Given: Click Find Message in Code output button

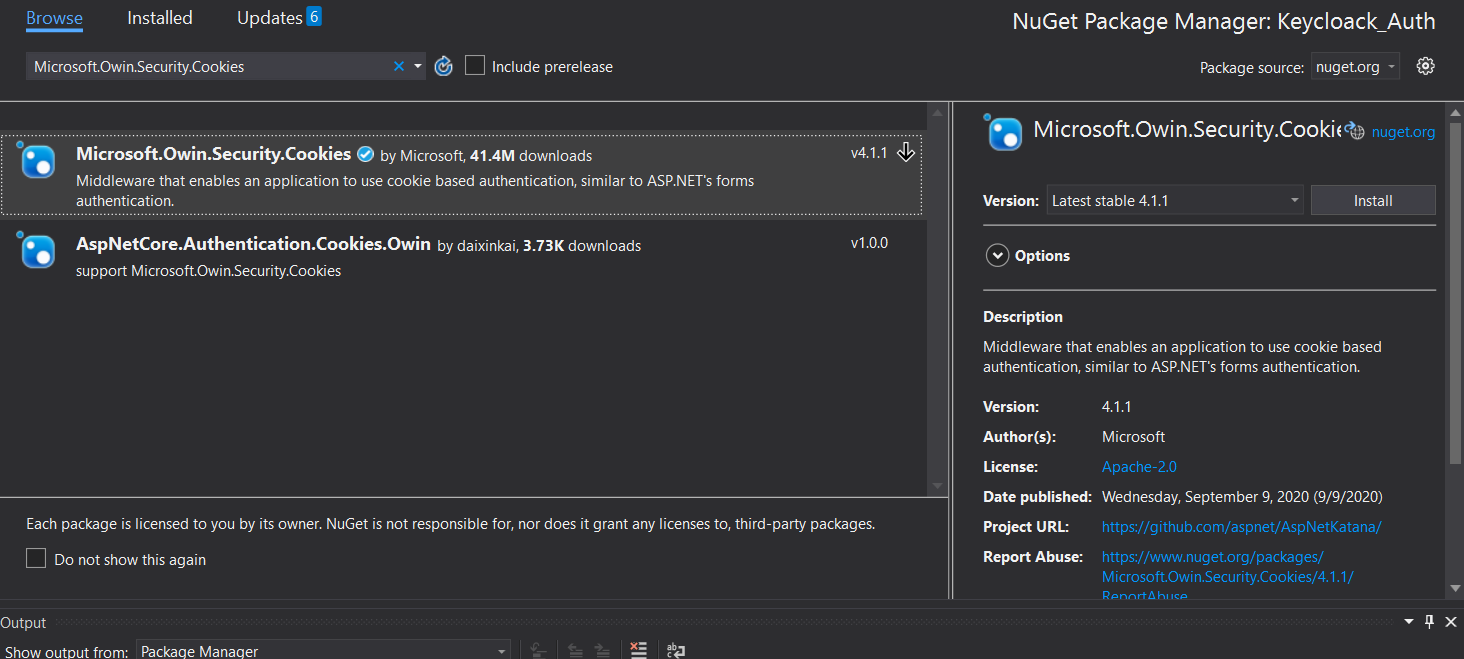Looking at the screenshot, I should click(x=538, y=650).
